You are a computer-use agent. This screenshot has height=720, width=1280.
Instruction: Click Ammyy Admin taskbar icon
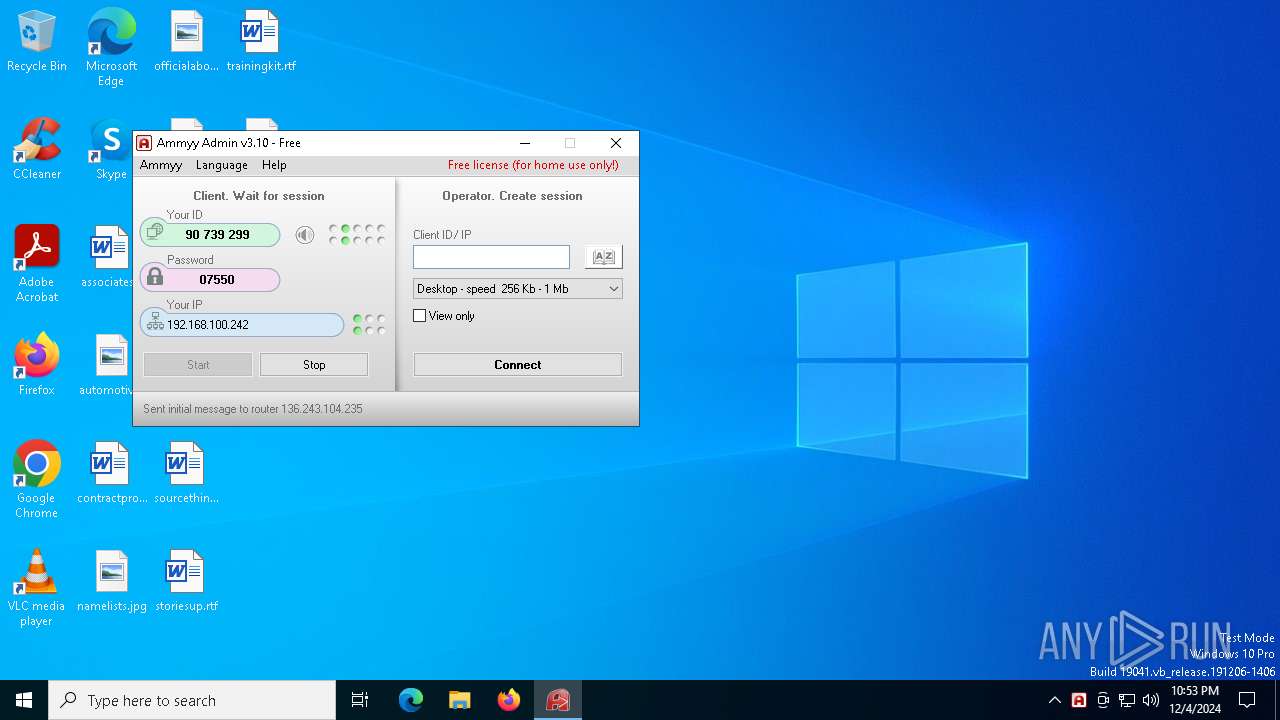click(x=558, y=700)
